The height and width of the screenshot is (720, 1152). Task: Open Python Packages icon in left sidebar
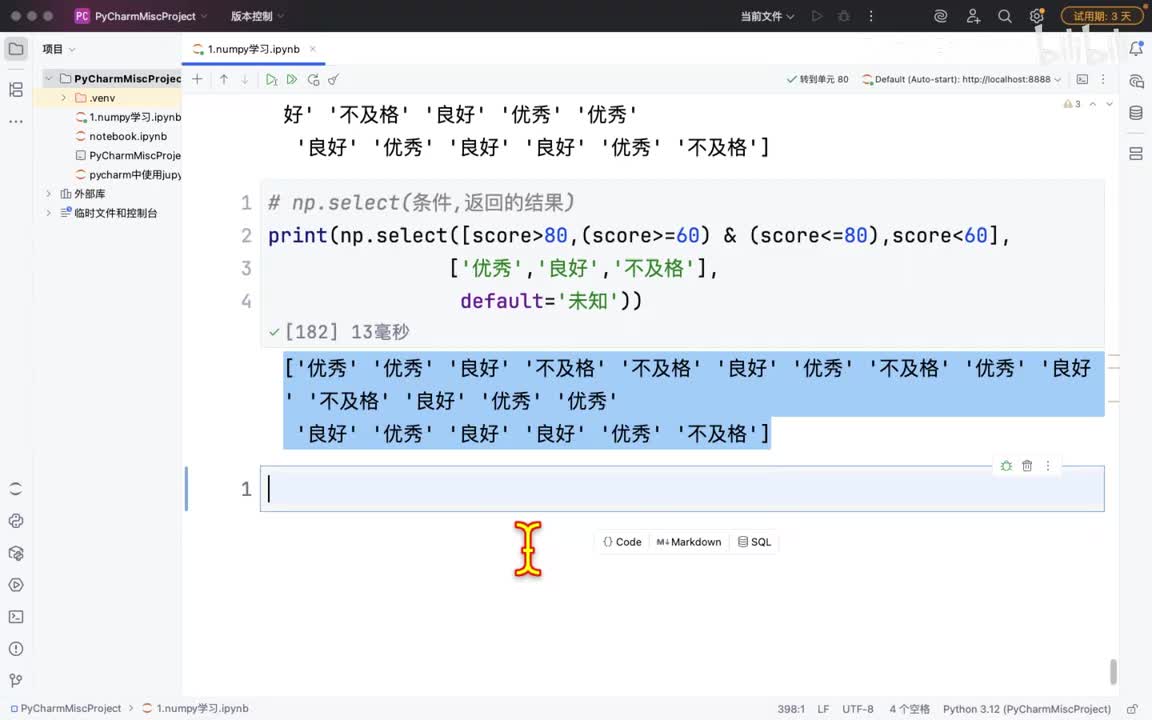(16, 553)
